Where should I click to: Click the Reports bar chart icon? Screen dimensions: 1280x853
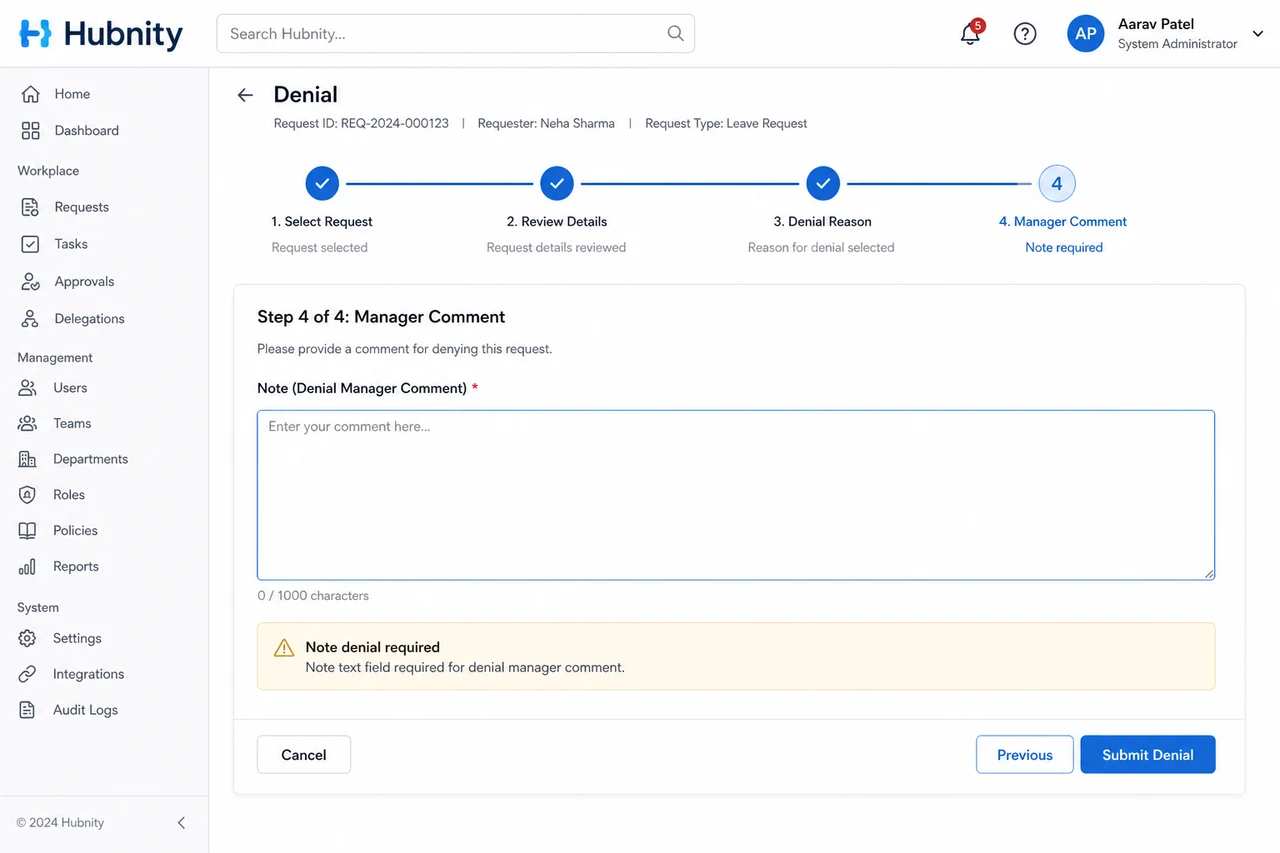[x=28, y=567]
